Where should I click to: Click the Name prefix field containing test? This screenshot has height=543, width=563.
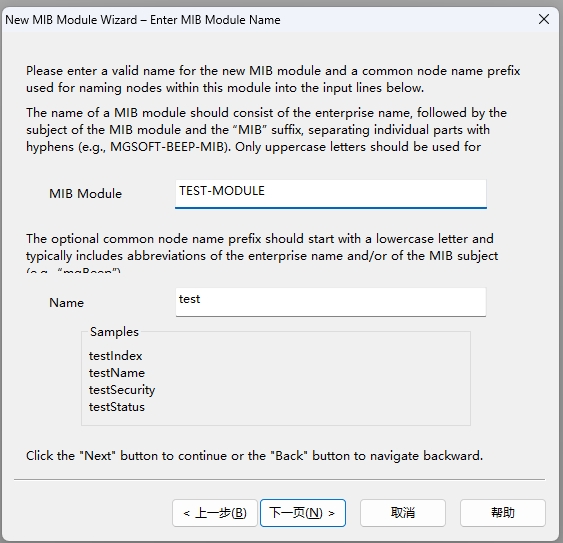click(x=331, y=302)
